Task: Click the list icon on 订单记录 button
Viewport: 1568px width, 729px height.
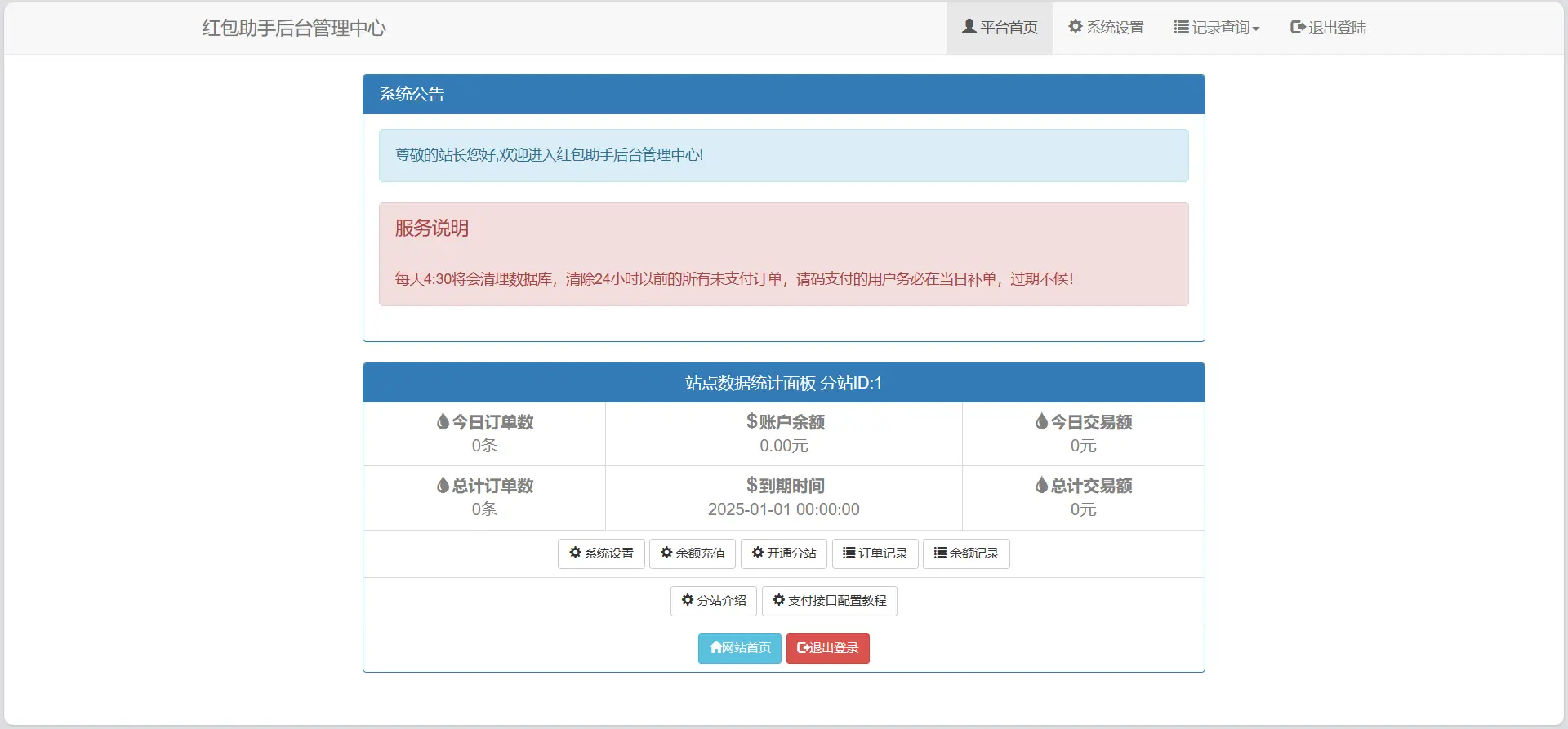Action: (849, 553)
